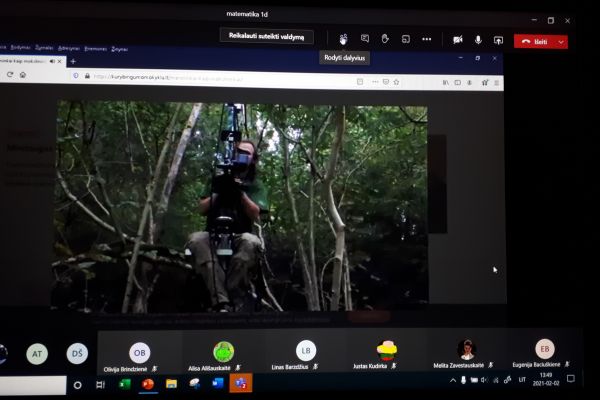The width and height of the screenshot is (600, 400).
Task: Switch to PowerPoint on taskbar
Action: [x=148, y=384]
